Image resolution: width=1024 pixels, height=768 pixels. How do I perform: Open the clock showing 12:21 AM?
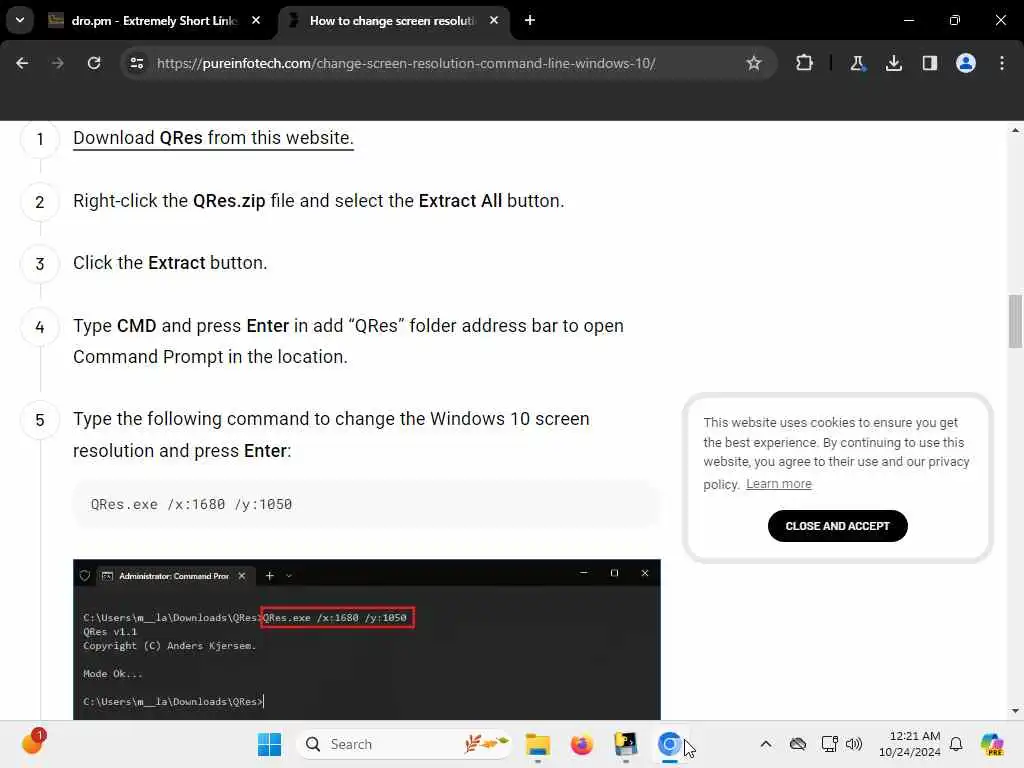coord(910,744)
